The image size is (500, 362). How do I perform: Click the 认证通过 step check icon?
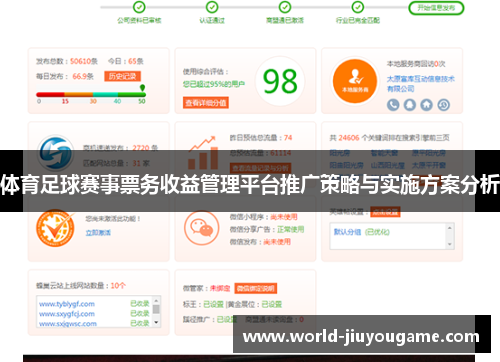click(x=212, y=7)
